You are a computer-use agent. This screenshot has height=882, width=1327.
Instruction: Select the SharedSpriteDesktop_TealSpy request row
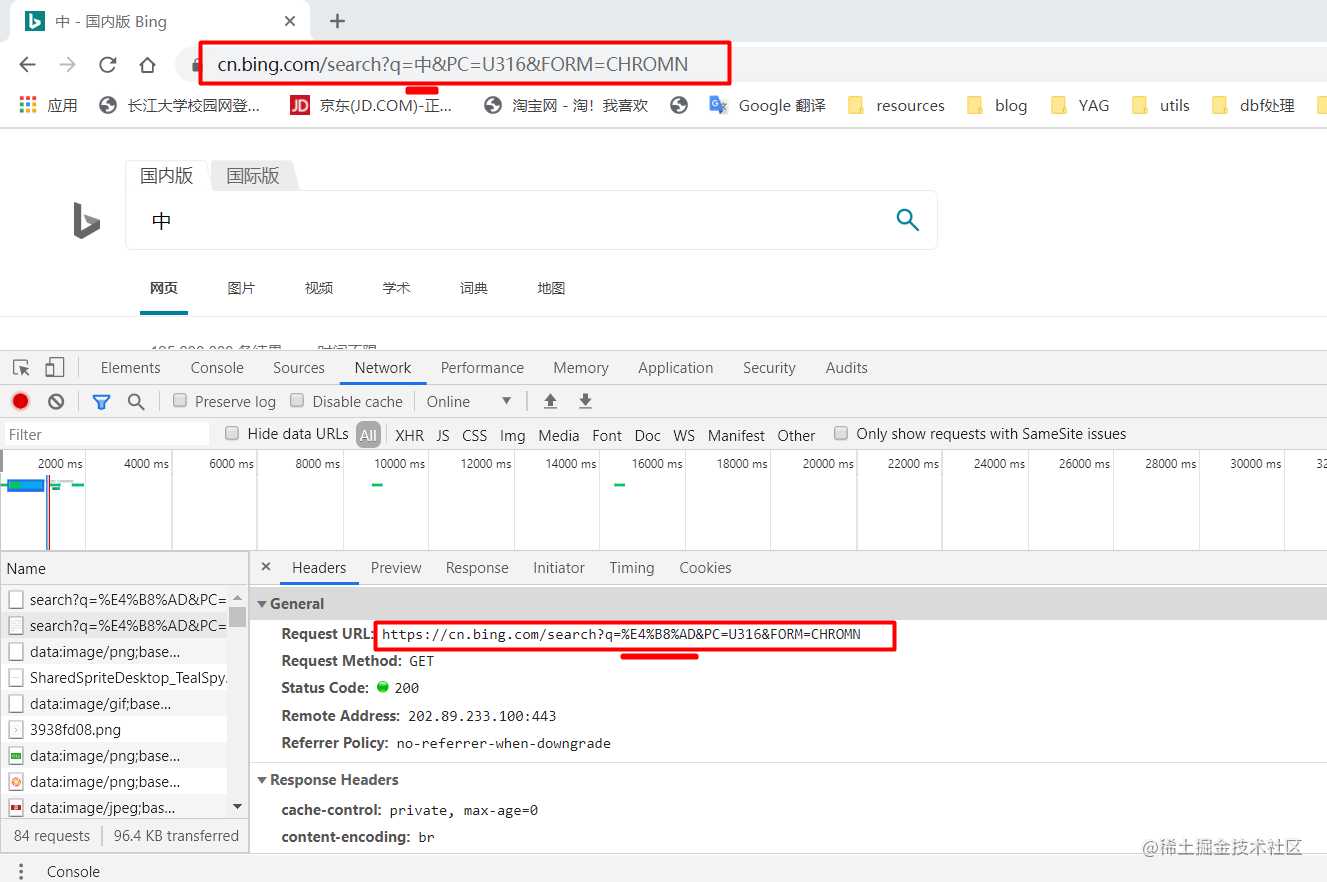[x=114, y=678]
